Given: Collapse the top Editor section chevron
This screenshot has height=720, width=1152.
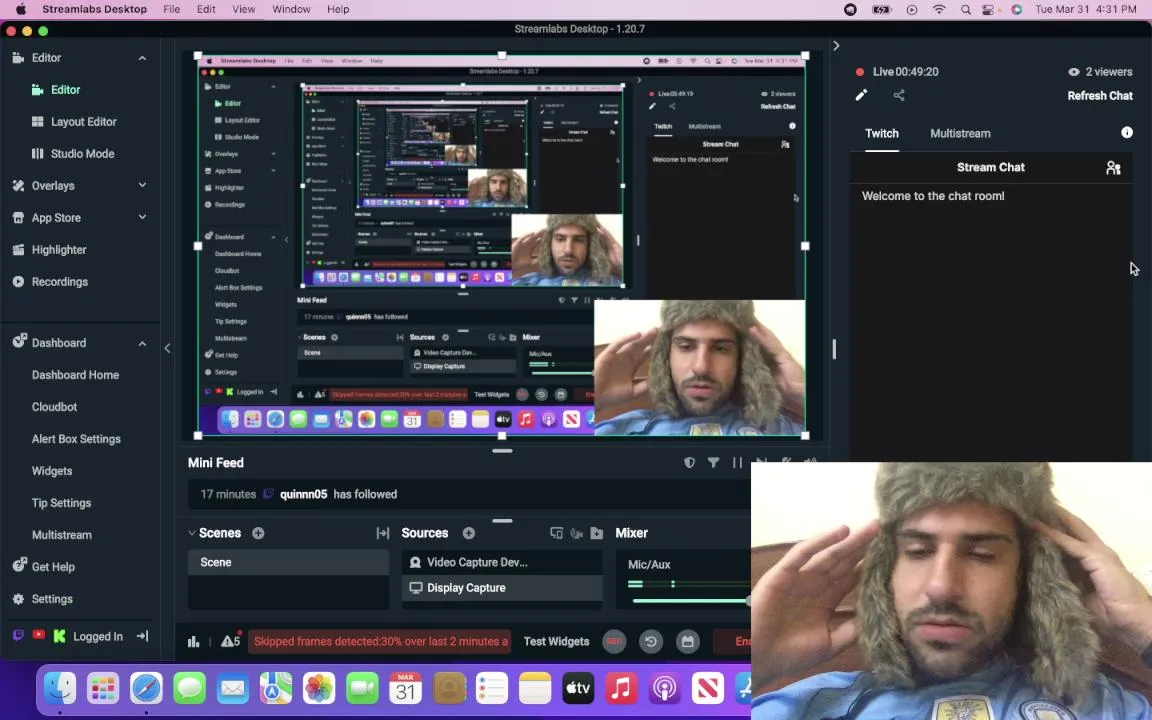Looking at the screenshot, I should click(143, 58).
